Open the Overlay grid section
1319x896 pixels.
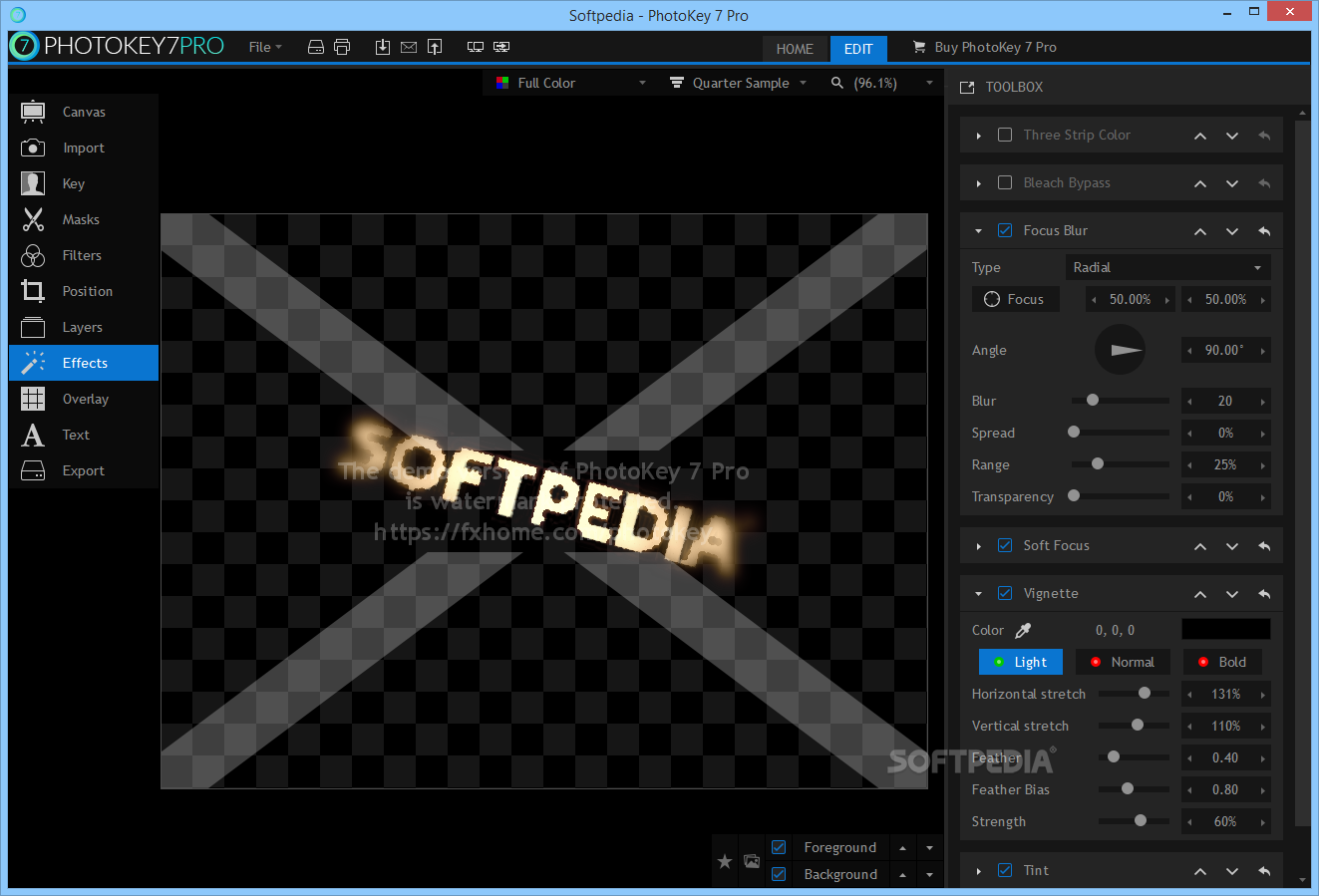(x=84, y=399)
